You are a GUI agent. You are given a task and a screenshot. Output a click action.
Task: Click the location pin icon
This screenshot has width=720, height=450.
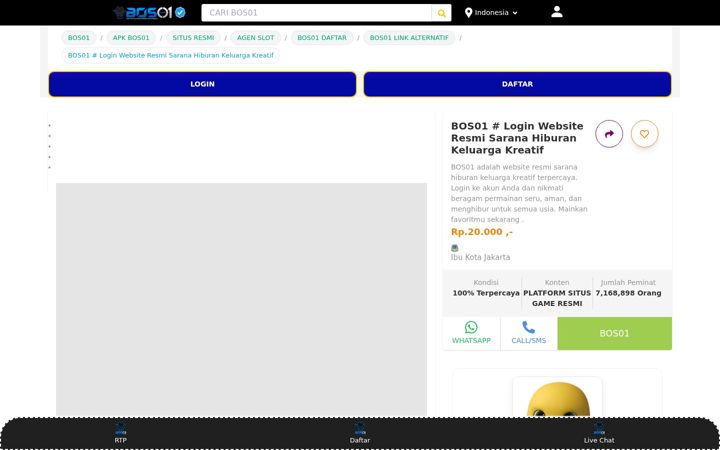[468, 13]
